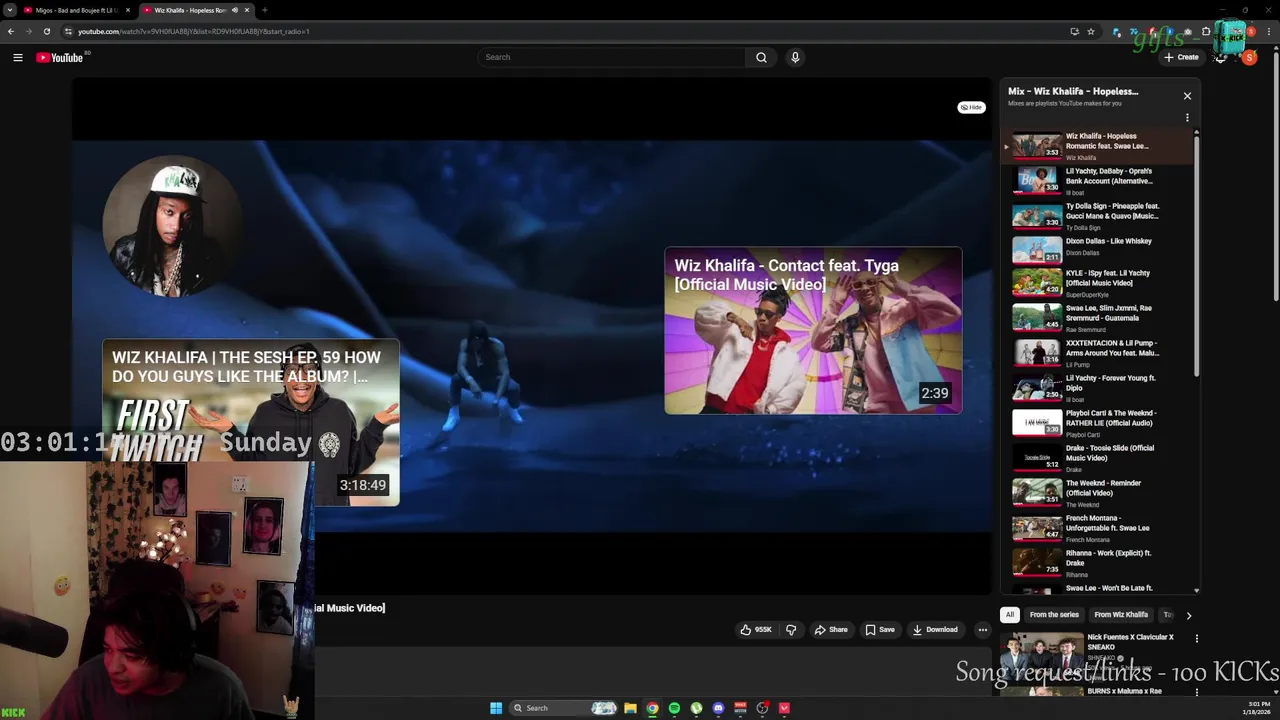Go to YouTube home via logo
The height and width of the screenshot is (720, 1280).
tap(60, 57)
